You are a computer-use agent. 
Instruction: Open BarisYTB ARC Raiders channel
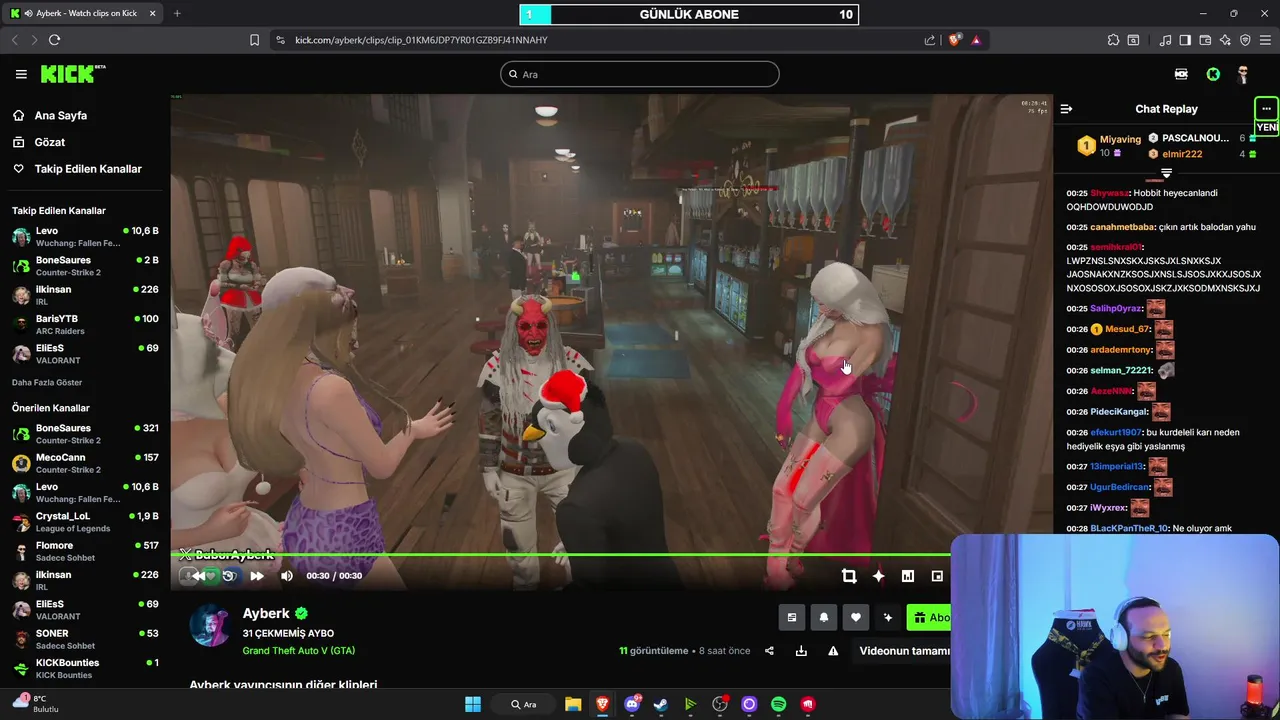85,325
